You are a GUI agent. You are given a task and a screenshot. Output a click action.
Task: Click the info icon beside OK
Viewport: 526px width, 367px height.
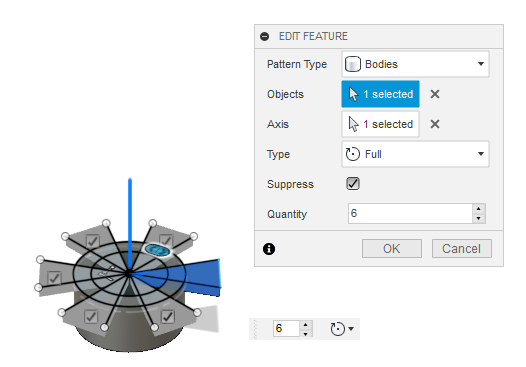[x=269, y=249]
